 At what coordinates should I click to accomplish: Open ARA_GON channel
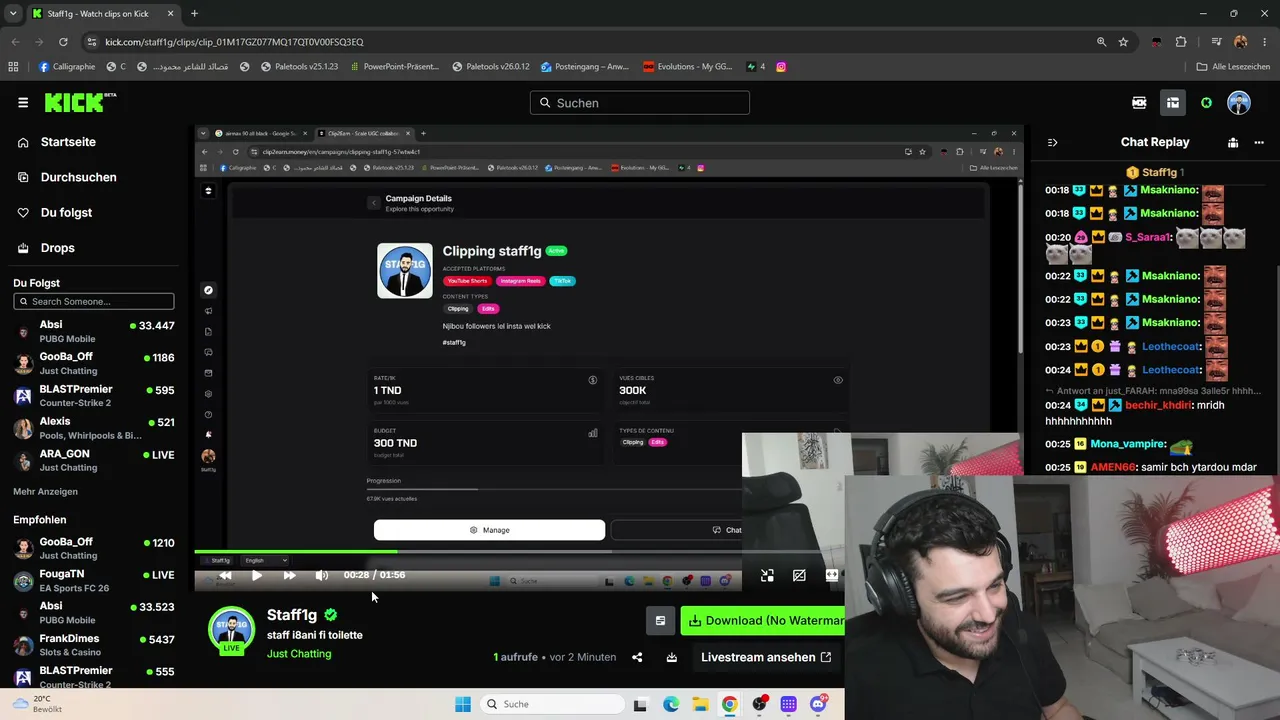pos(94,460)
